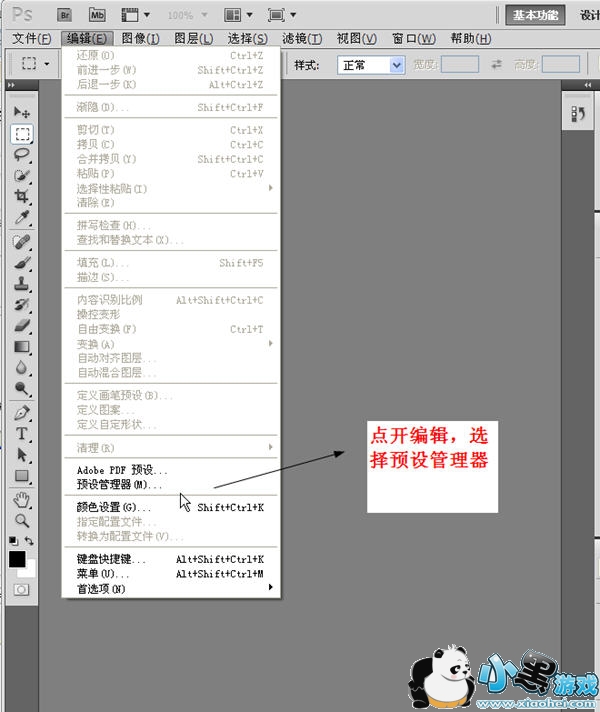Select the Path Selection tool
Image resolution: width=600 pixels, height=712 pixels.
click(21, 455)
